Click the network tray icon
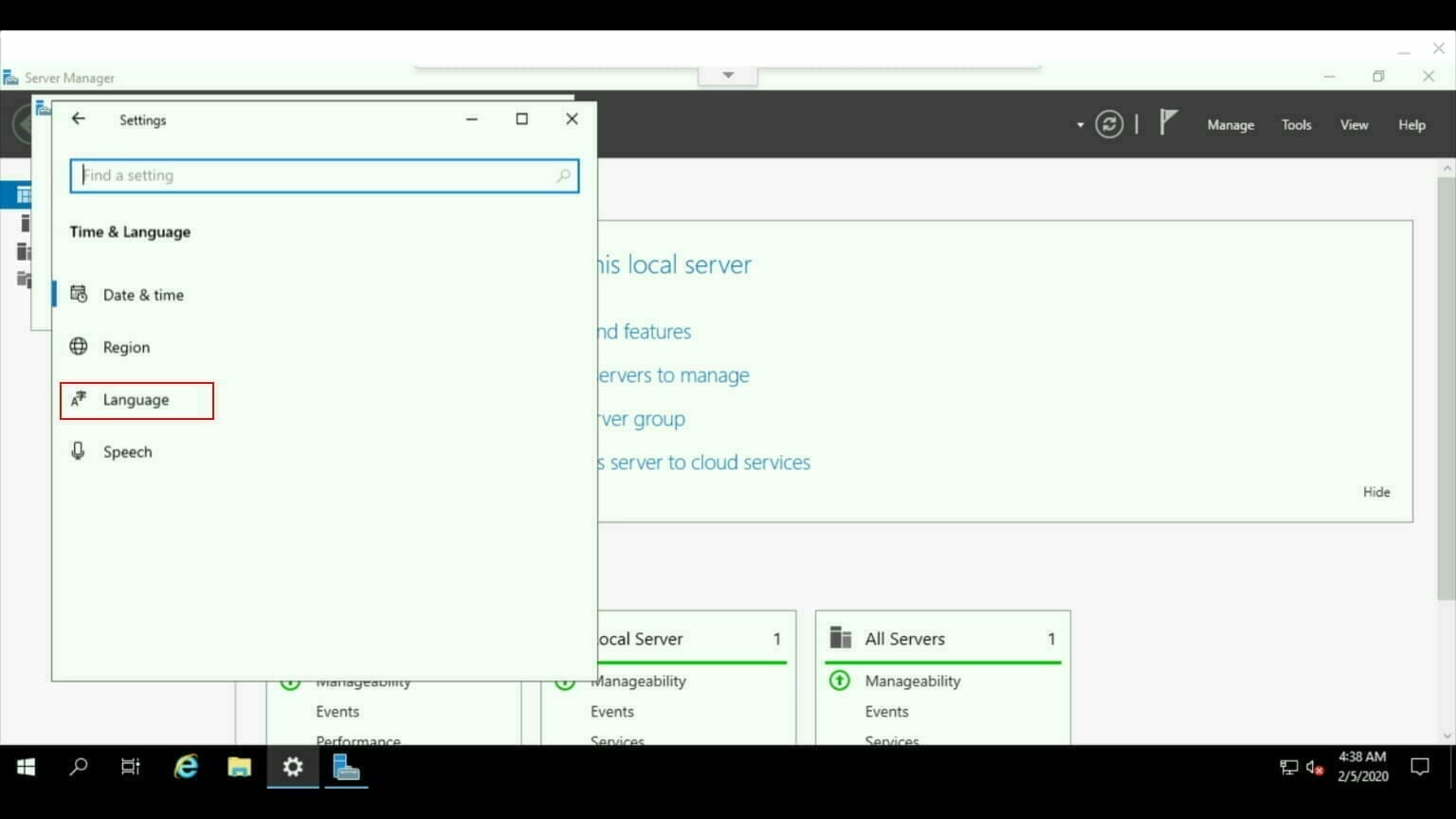This screenshot has width=1456, height=819. coord(1289,768)
